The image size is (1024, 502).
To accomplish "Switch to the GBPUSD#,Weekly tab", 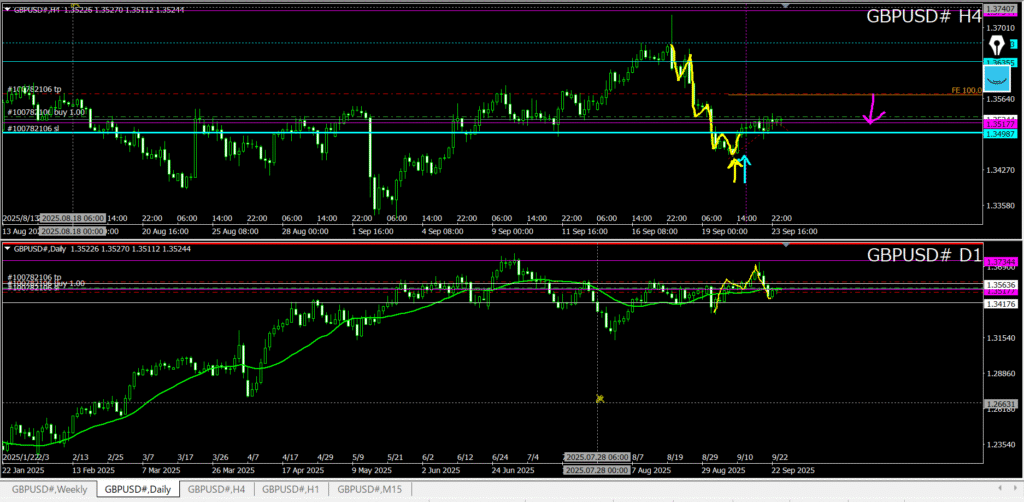I will [48, 489].
